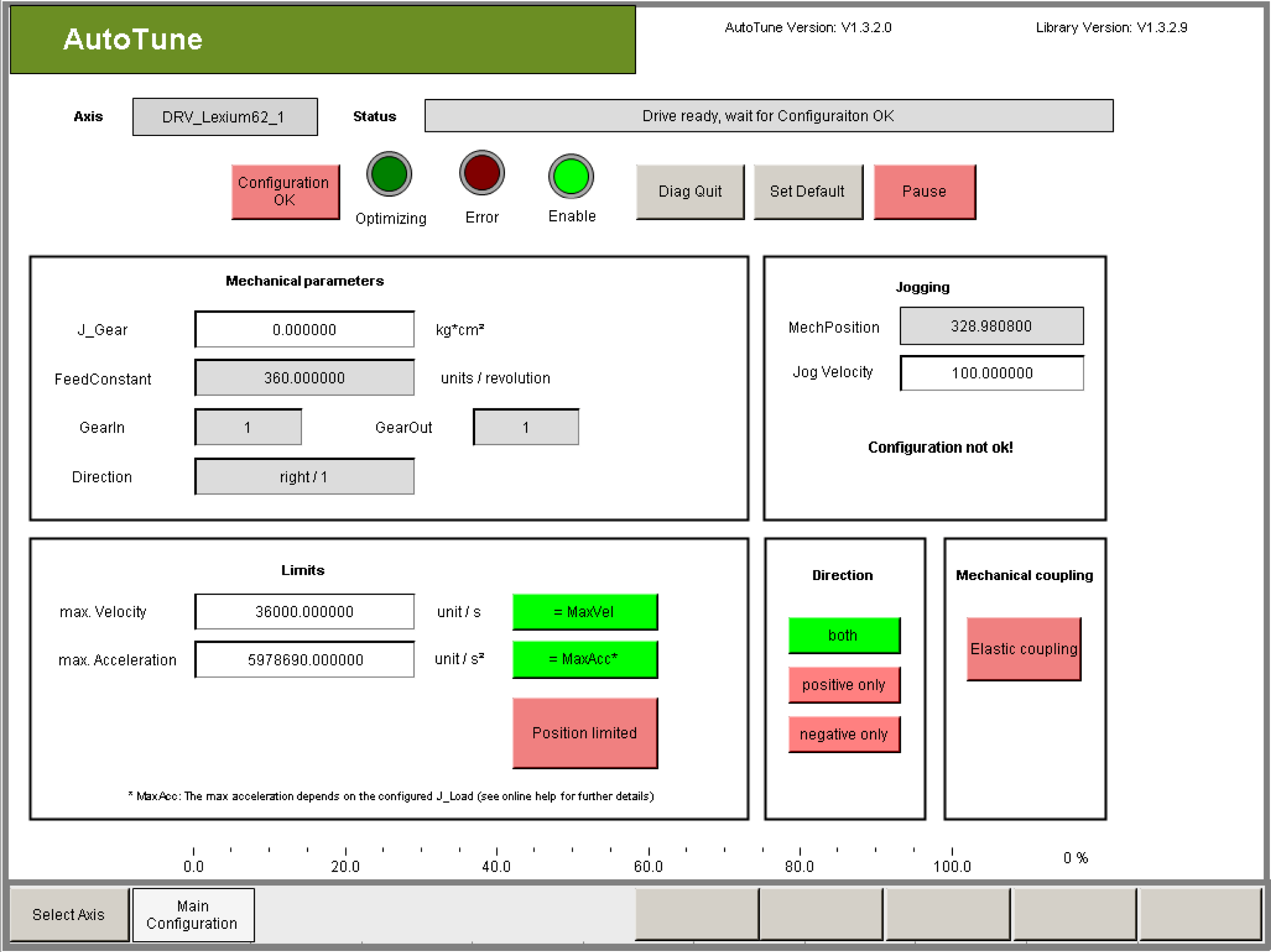Screen dimensions: 1271x952
Task: Open the Select Axis tab
Action: (x=69, y=914)
